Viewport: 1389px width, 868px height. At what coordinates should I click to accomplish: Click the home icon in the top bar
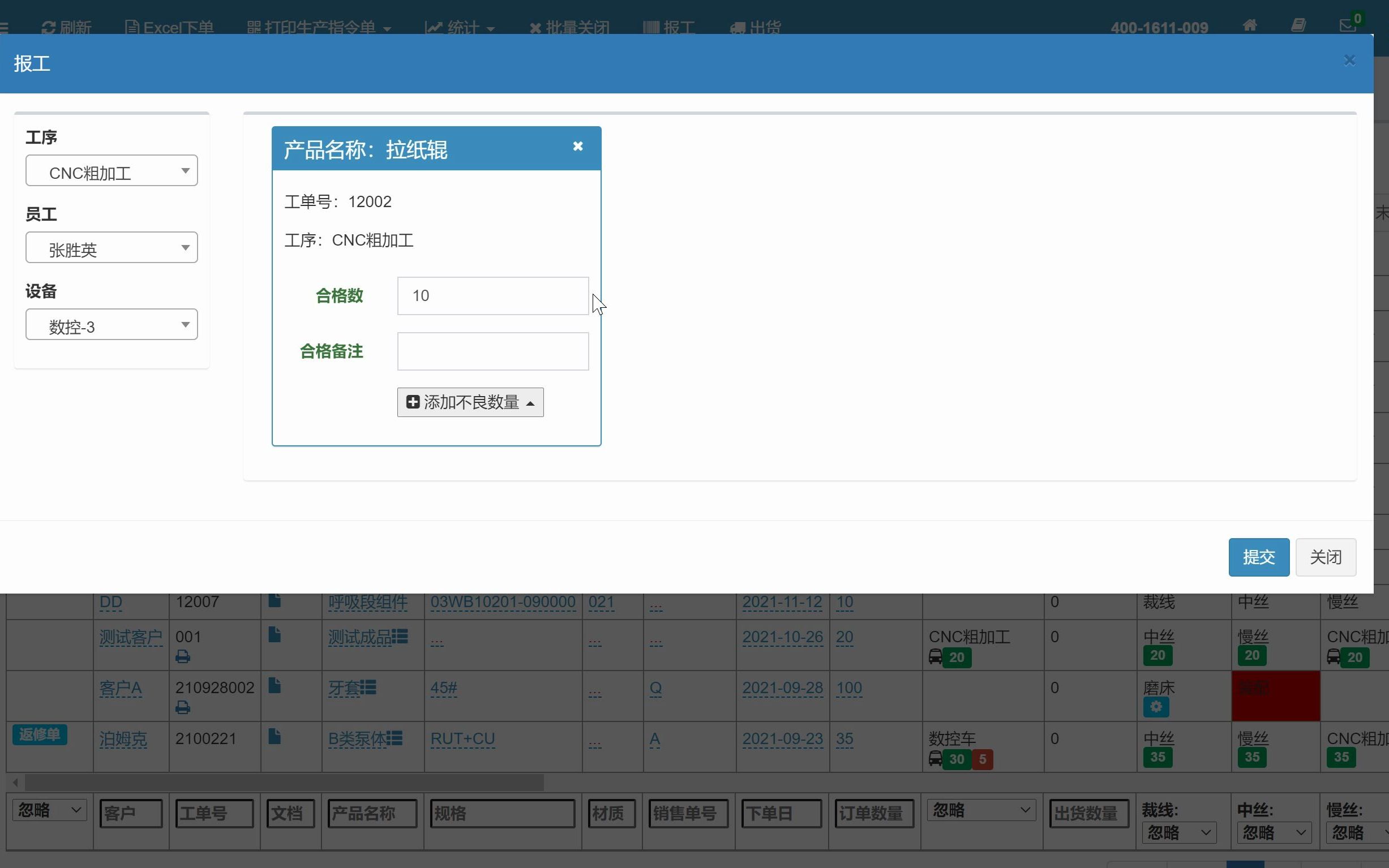[1250, 25]
